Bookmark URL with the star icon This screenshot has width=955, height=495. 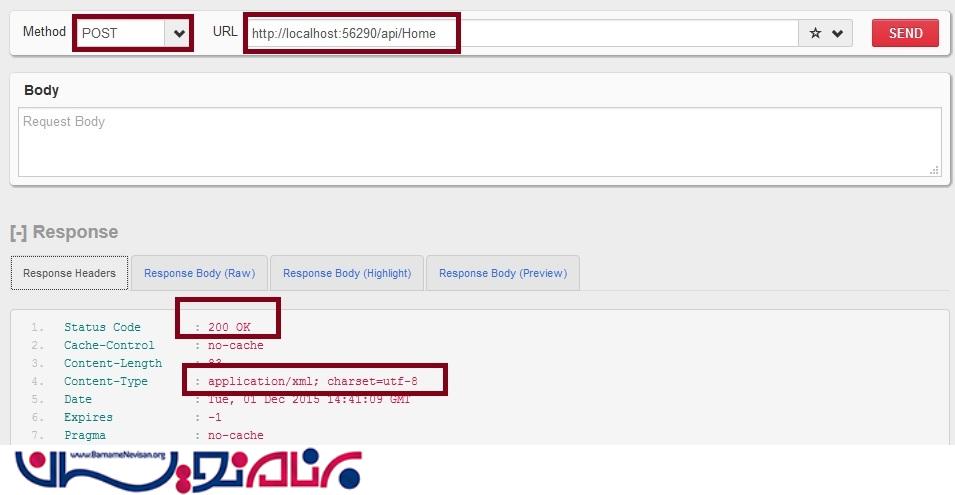pyautogui.click(x=815, y=33)
